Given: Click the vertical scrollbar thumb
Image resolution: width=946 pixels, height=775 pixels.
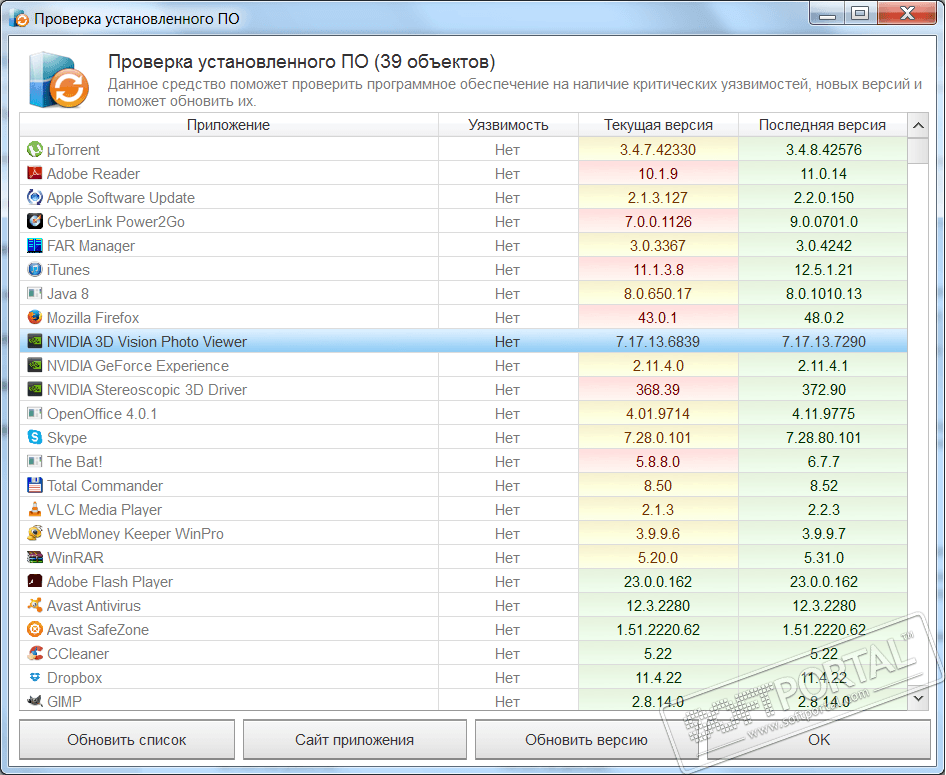Looking at the screenshot, I should pyautogui.click(x=918, y=150).
